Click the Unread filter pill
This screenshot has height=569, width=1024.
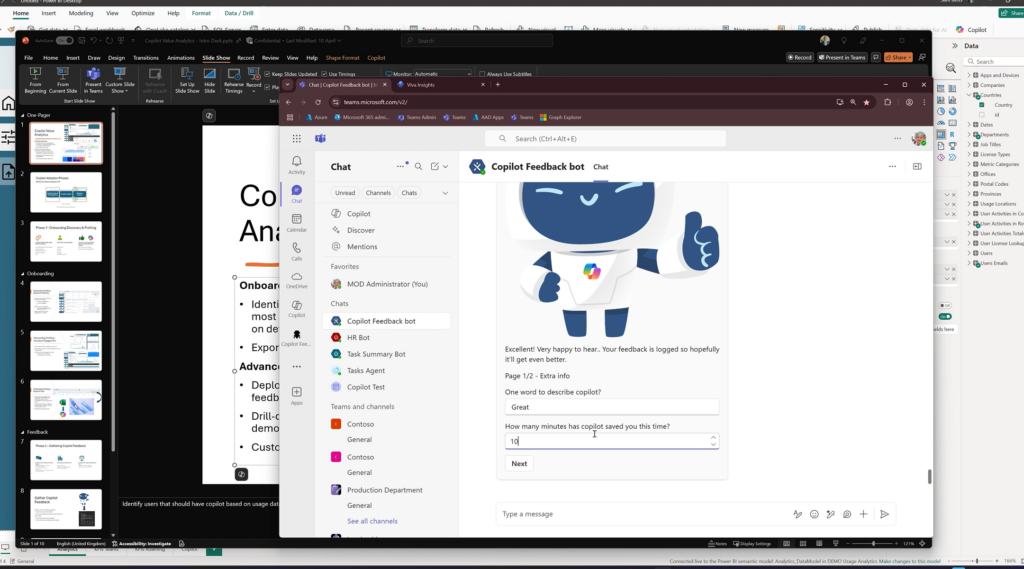(x=345, y=193)
